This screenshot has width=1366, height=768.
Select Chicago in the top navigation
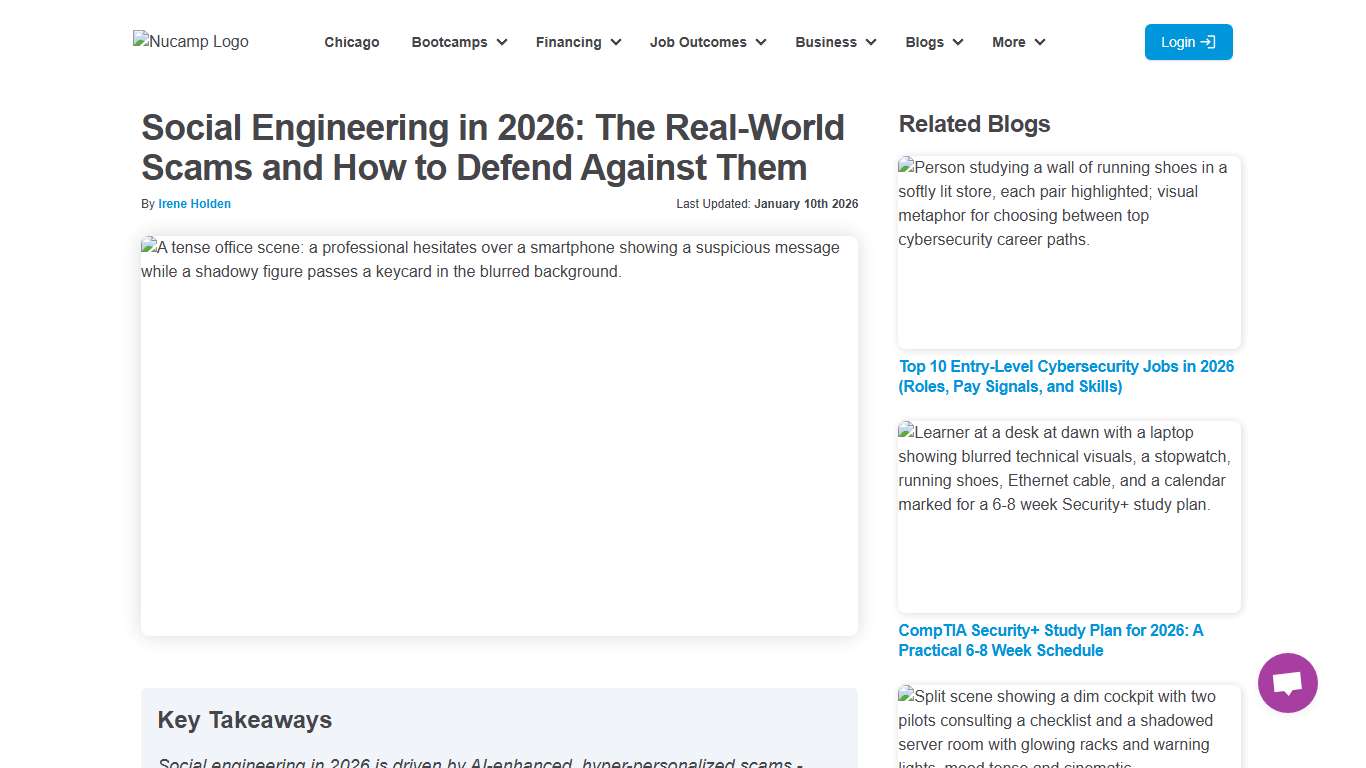point(352,42)
